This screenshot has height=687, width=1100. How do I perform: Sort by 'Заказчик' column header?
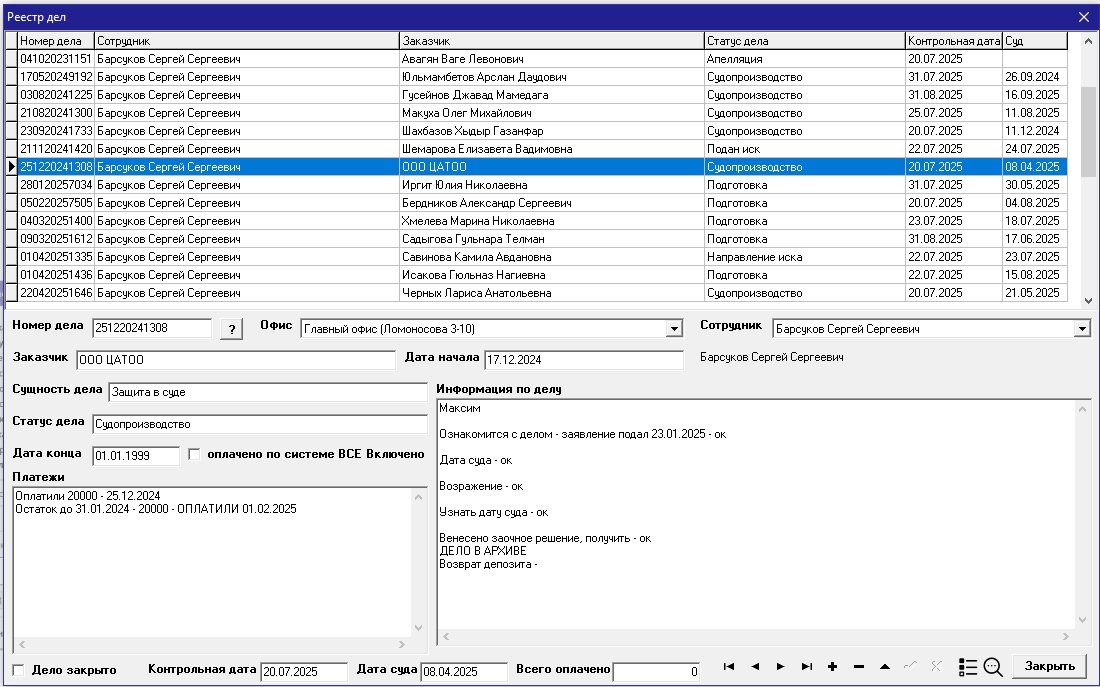[x=551, y=41]
